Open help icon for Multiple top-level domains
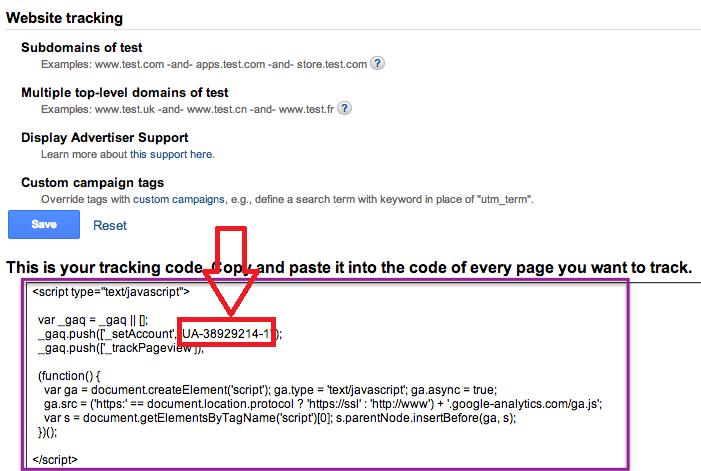This screenshot has height=471, width=701. [344, 109]
